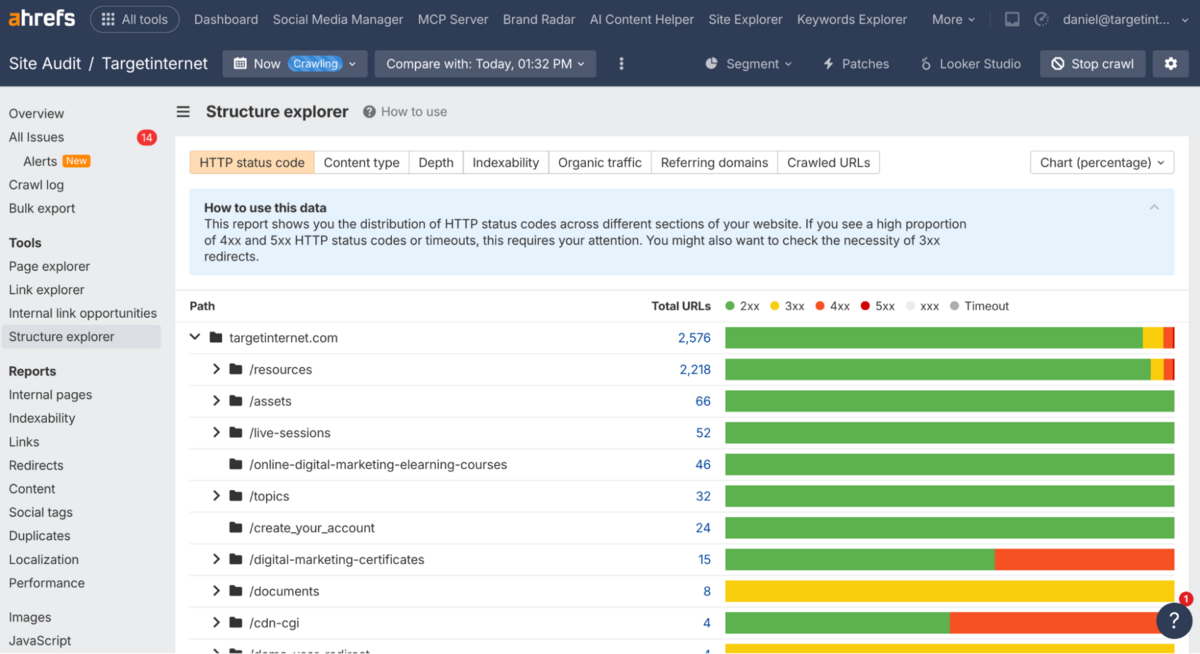Expand the /topics folder
Screen dimensions: 1200x654
click(x=216, y=496)
